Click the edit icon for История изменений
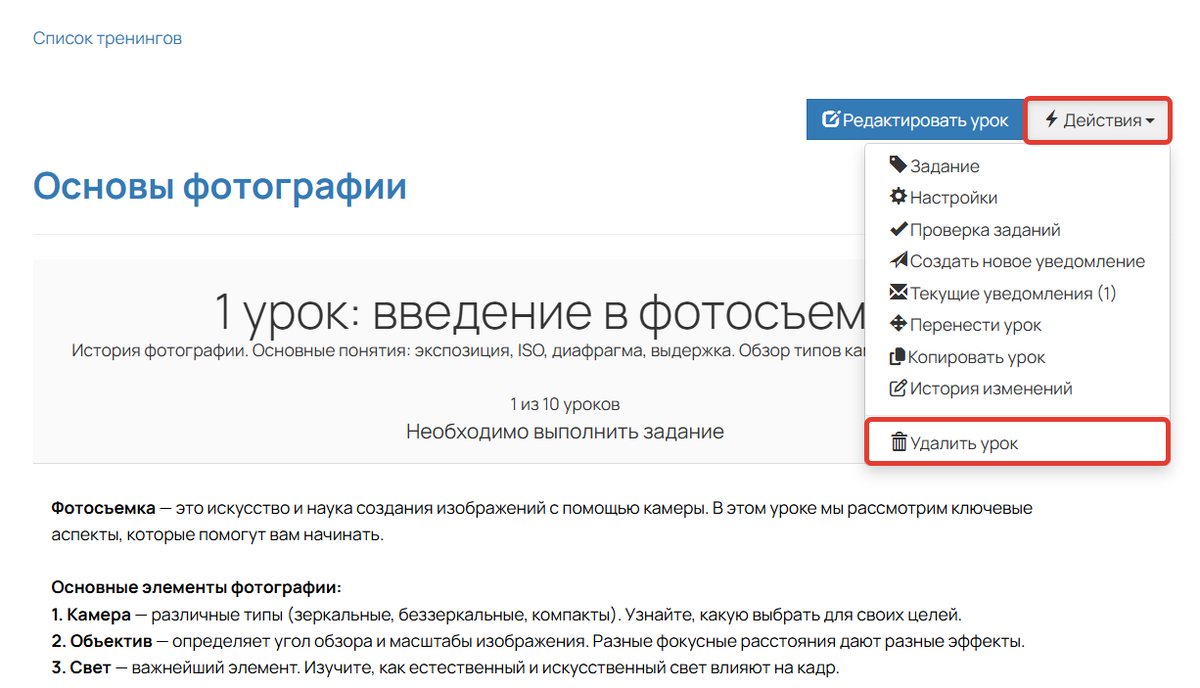 900,389
